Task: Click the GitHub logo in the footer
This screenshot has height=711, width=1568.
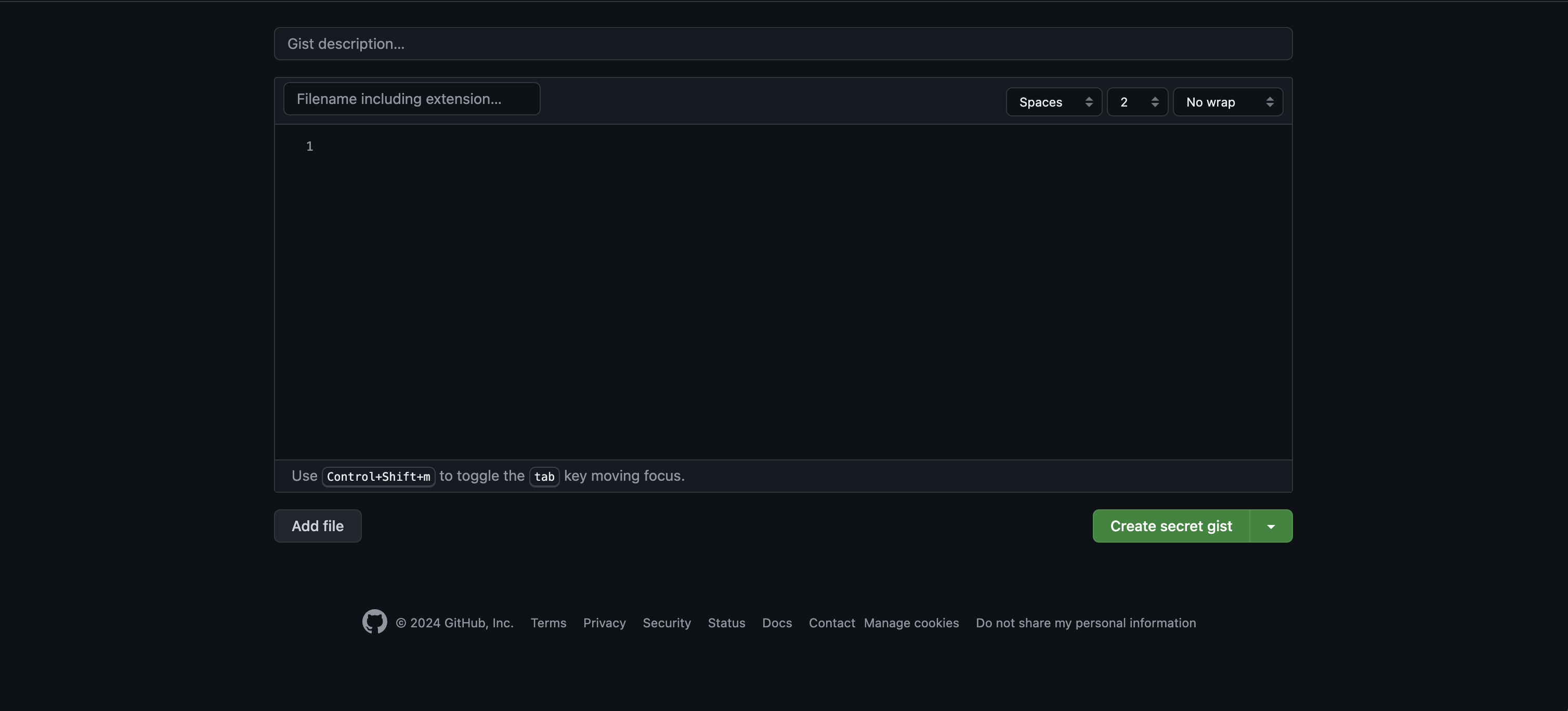Action: (374, 622)
